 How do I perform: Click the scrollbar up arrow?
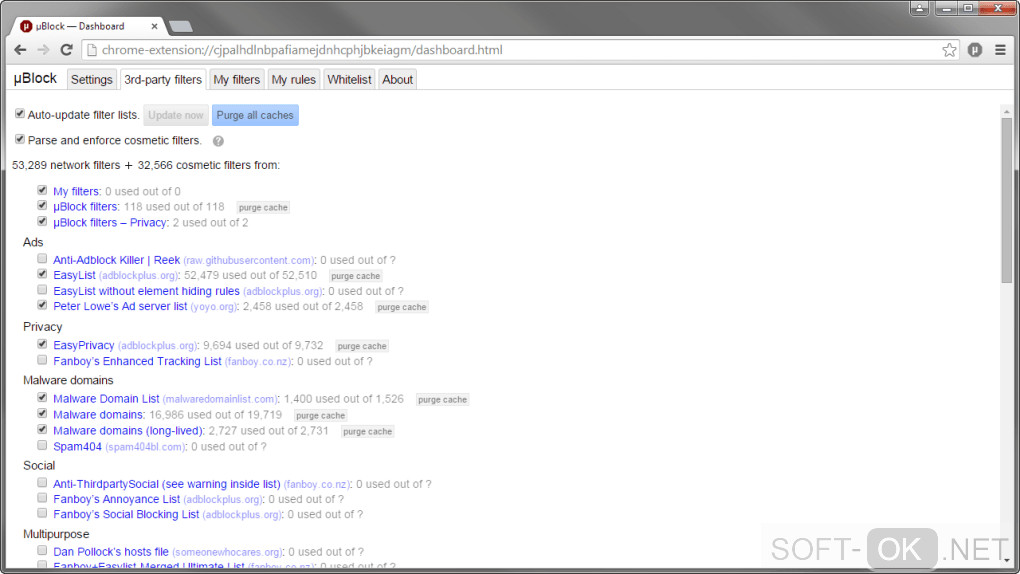(x=1006, y=112)
